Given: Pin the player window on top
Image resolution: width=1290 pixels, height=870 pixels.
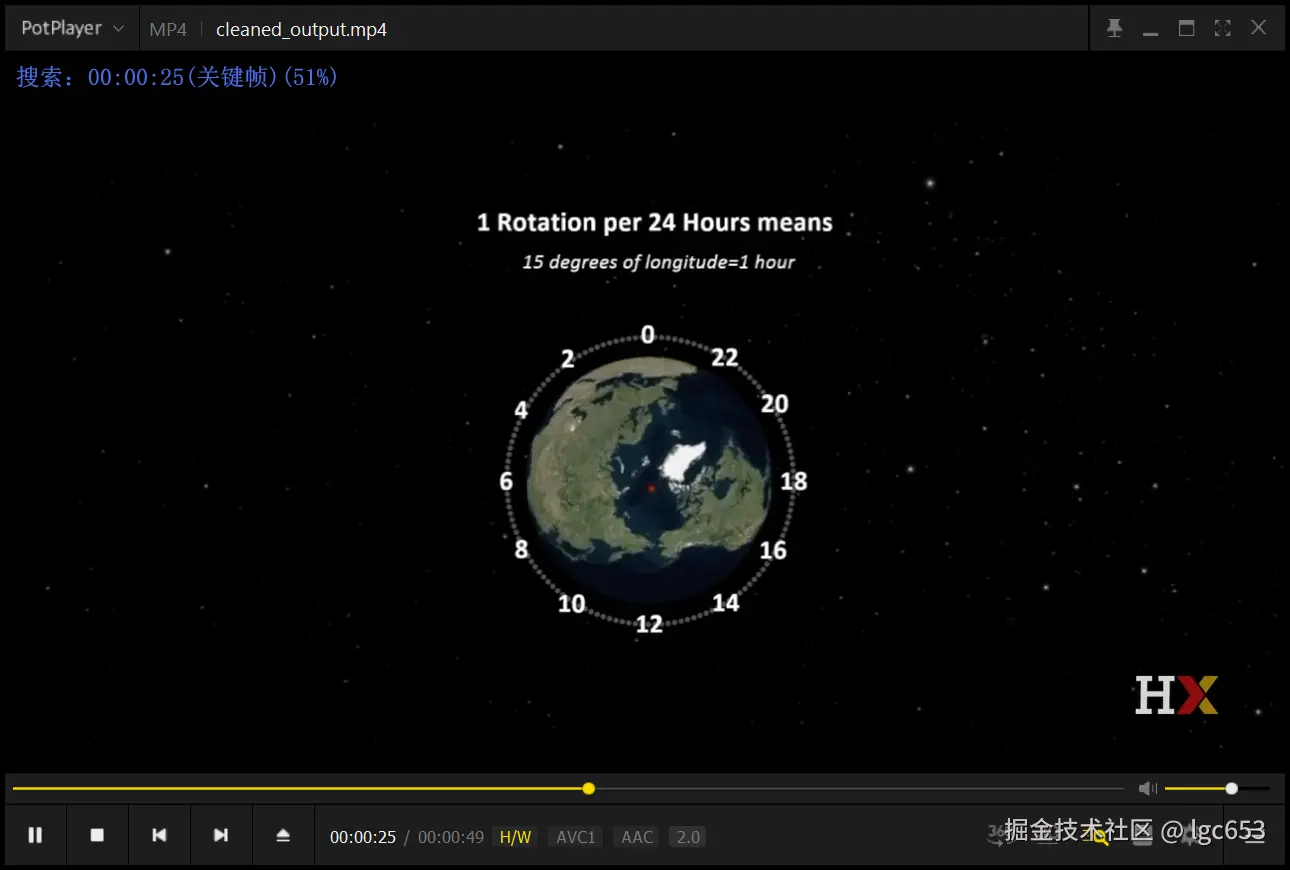Looking at the screenshot, I should tap(1114, 28).
